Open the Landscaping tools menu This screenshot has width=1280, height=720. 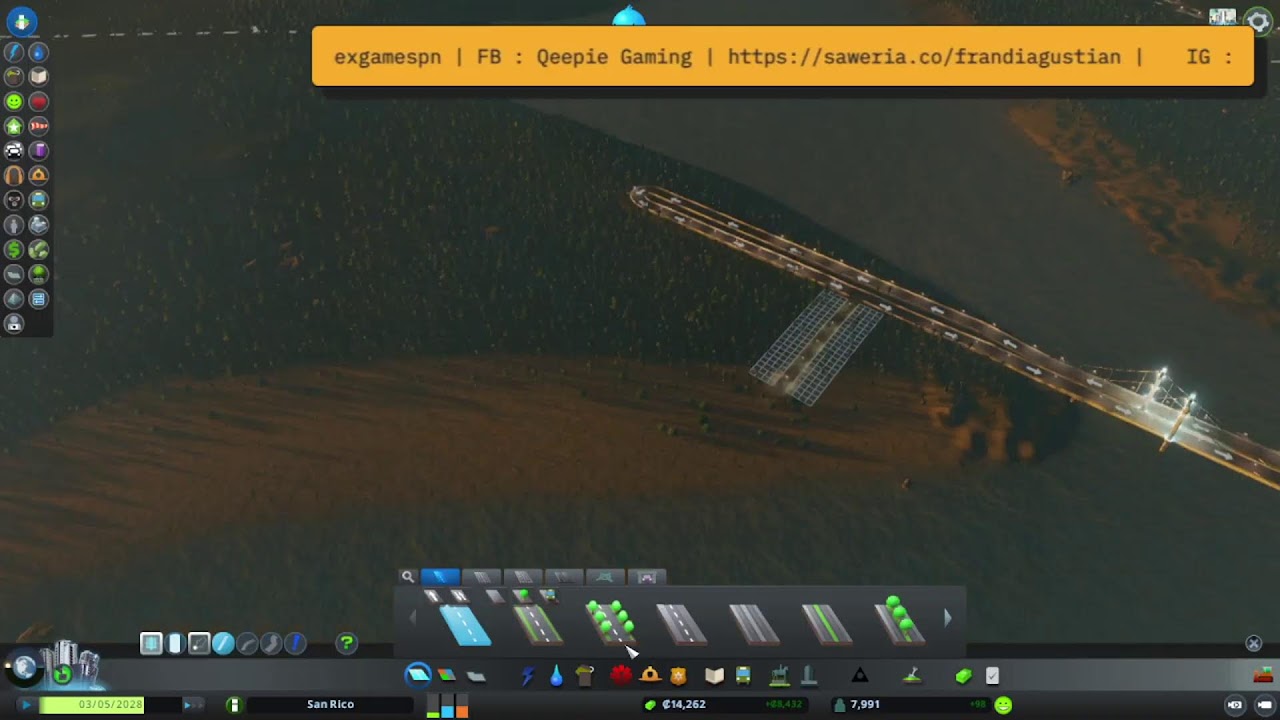coord(912,676)
